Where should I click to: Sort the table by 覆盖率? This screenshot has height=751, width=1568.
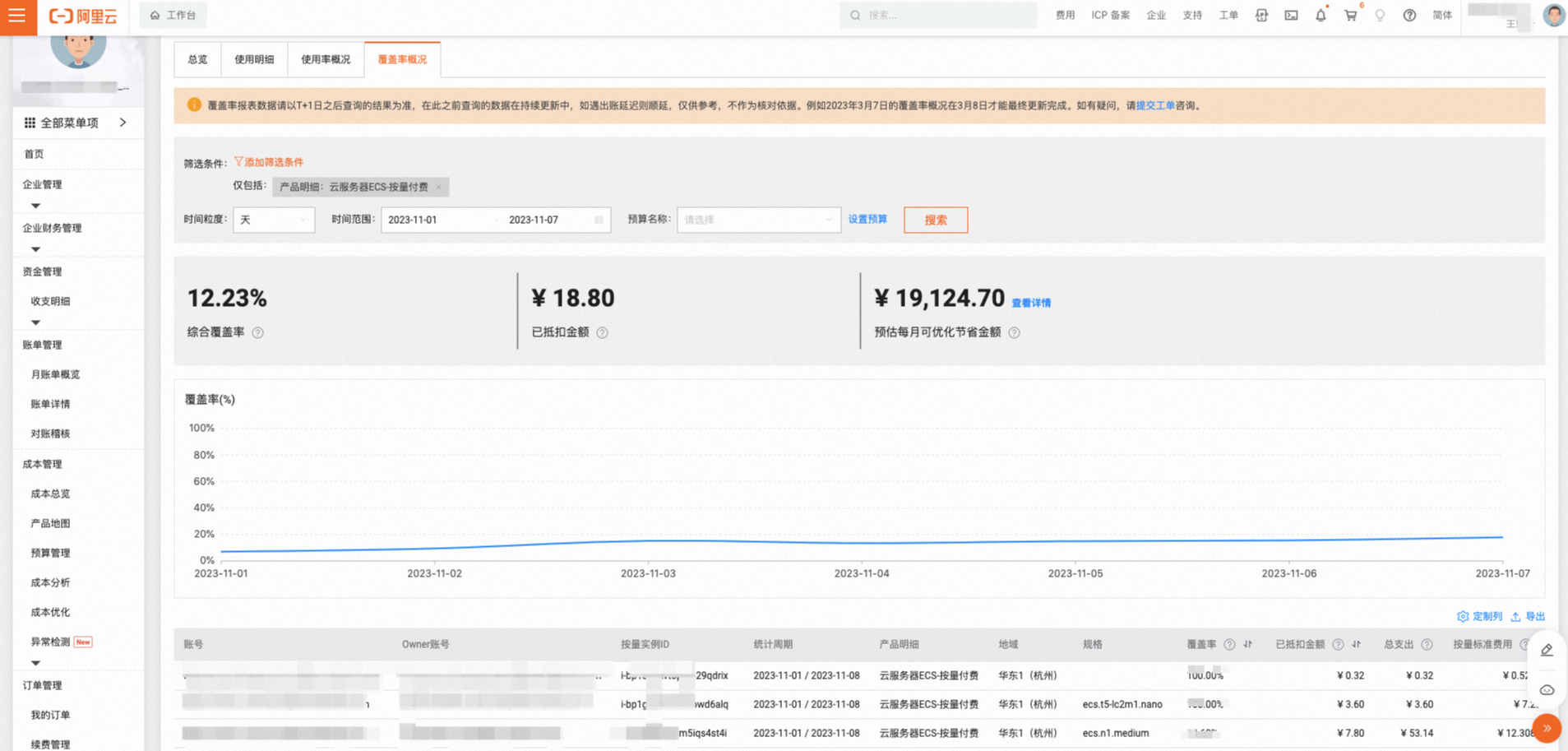1247,644
